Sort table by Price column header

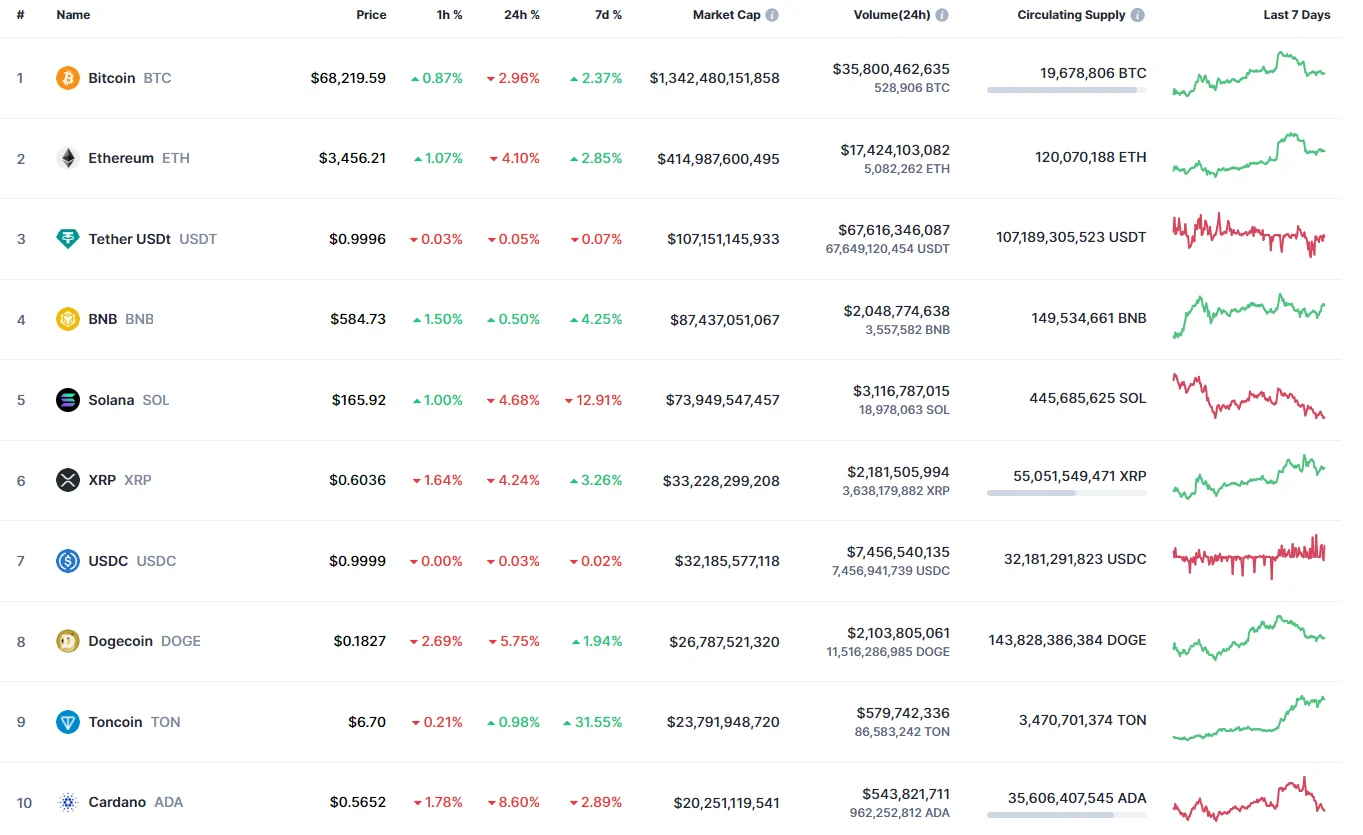click(371, 15)
